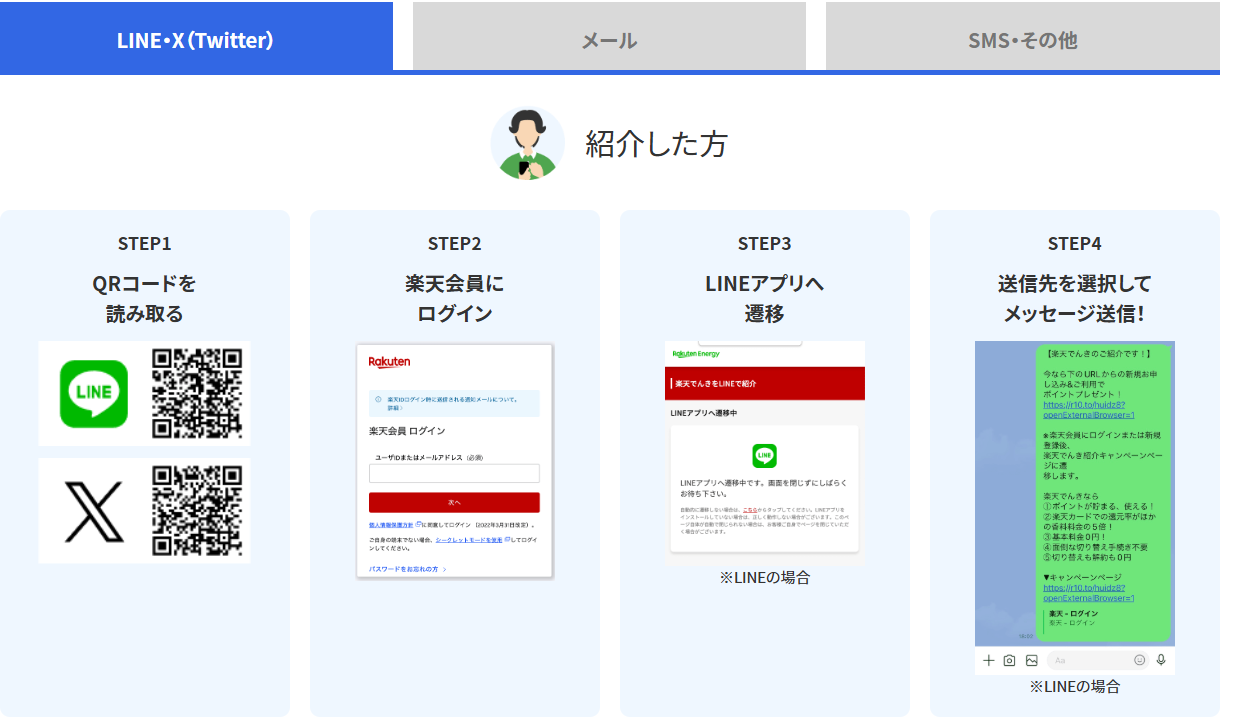Click the X (Twitter) logo icon

click(94, 511)
